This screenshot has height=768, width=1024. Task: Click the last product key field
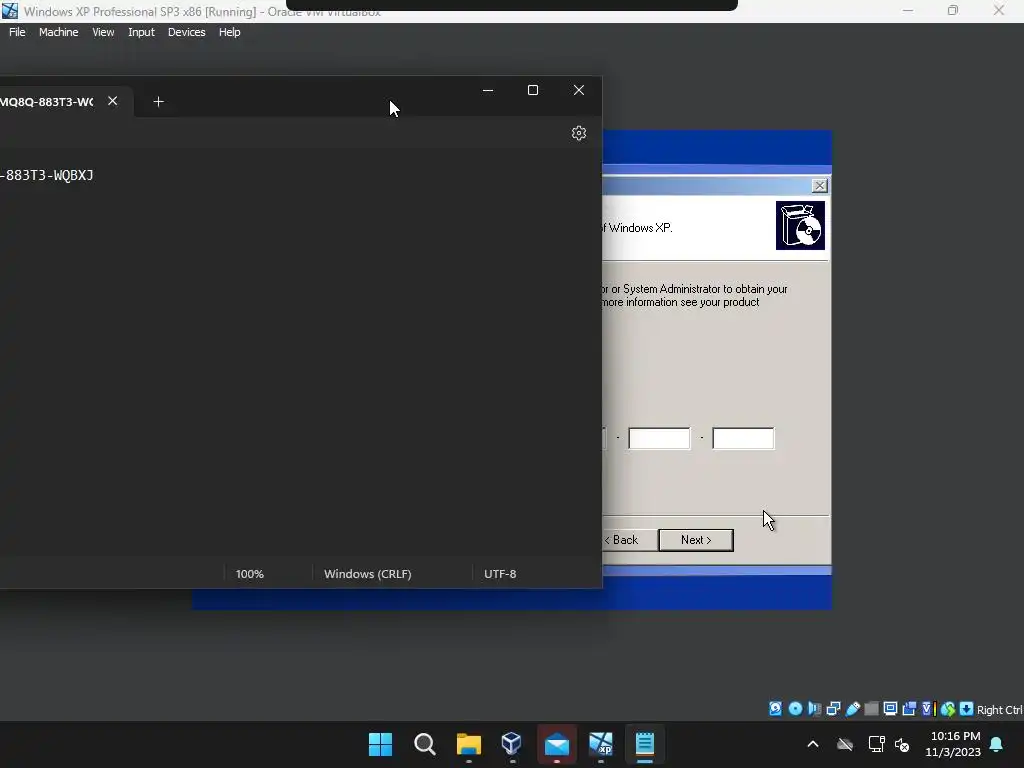tap(743, 438)
